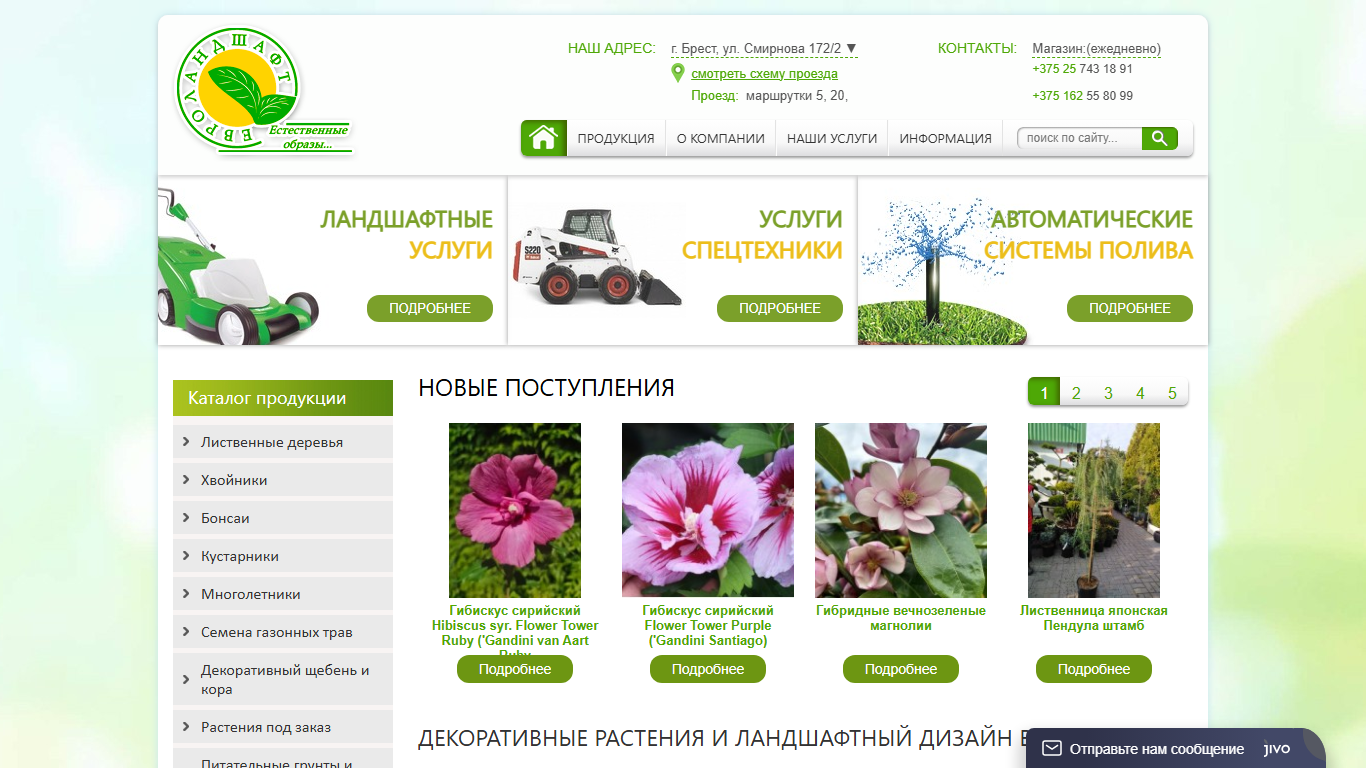Click Подробнее under Автоматические системы полива

[x=1130, y=308]
